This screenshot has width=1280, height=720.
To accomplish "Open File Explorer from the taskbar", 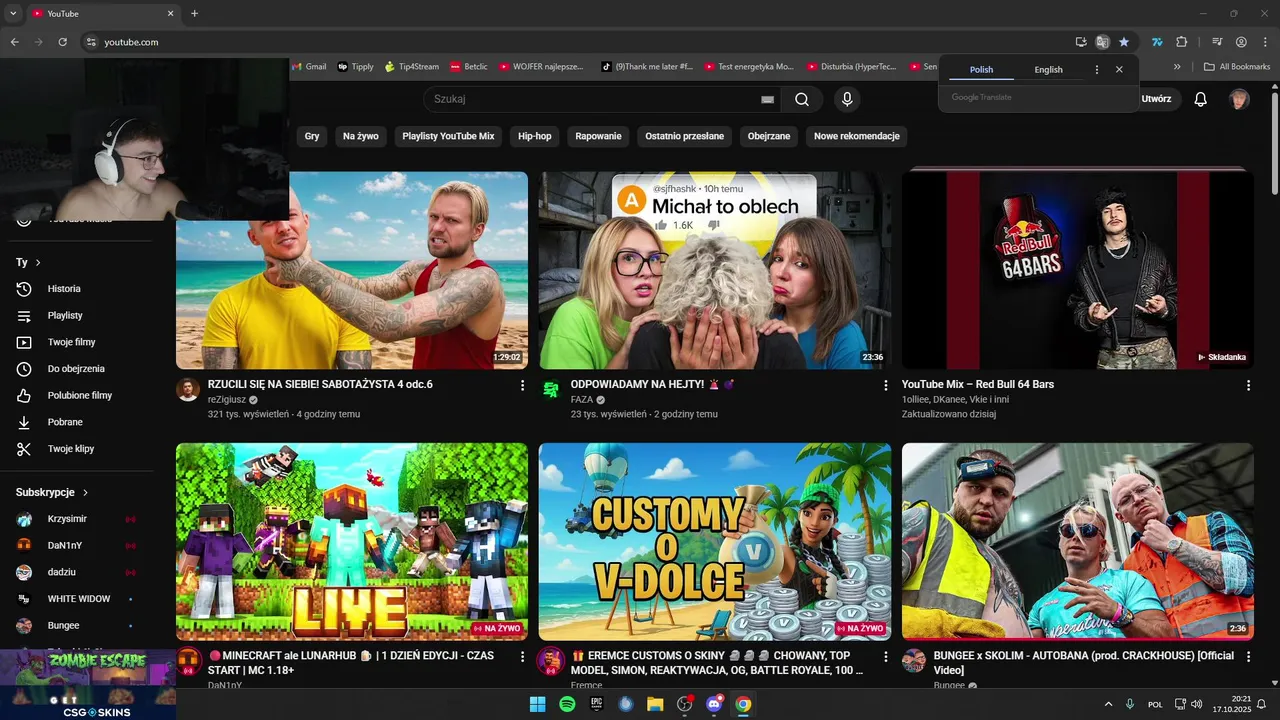I will (x=655, y=704).
